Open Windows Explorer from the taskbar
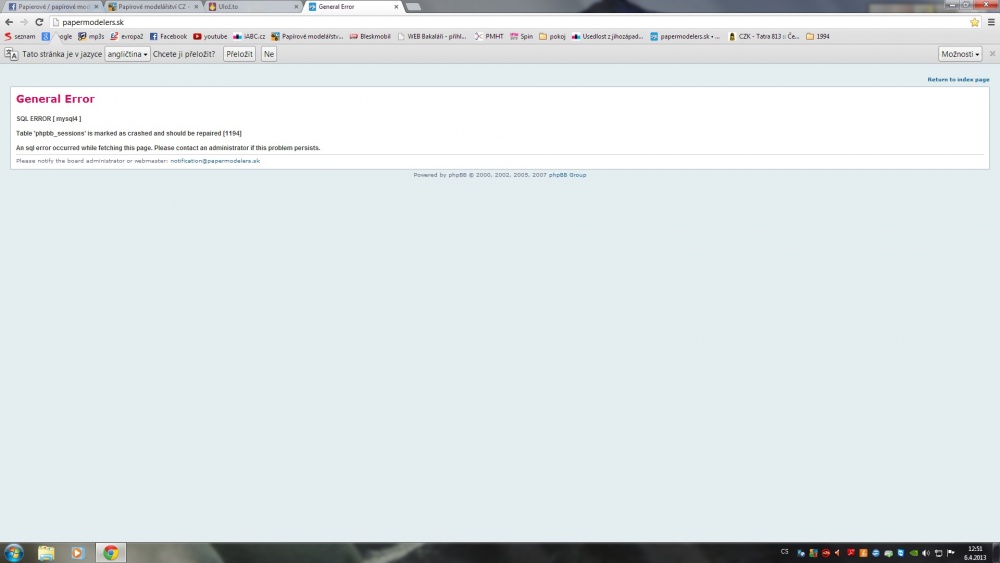The width and height of the screenshot is (1000, 563). pyautogui.click(x=46, y=553)
